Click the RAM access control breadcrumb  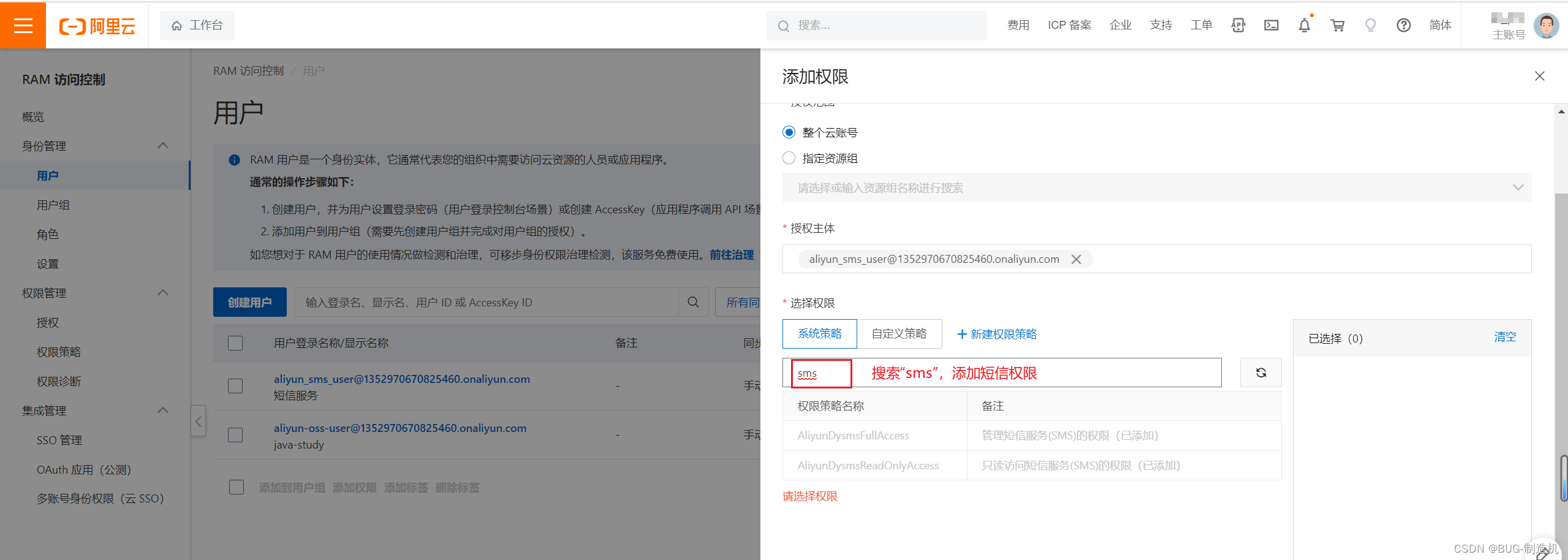point(248,70)
